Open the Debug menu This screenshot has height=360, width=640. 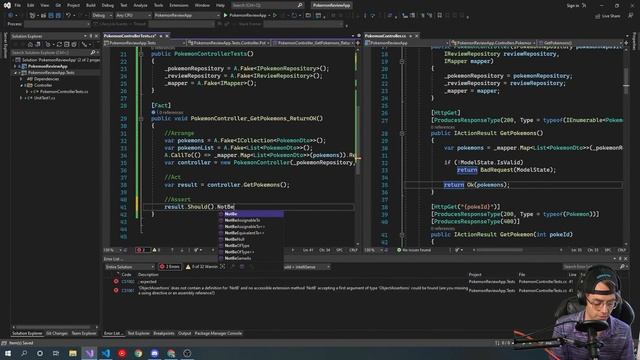click(108, 5)
